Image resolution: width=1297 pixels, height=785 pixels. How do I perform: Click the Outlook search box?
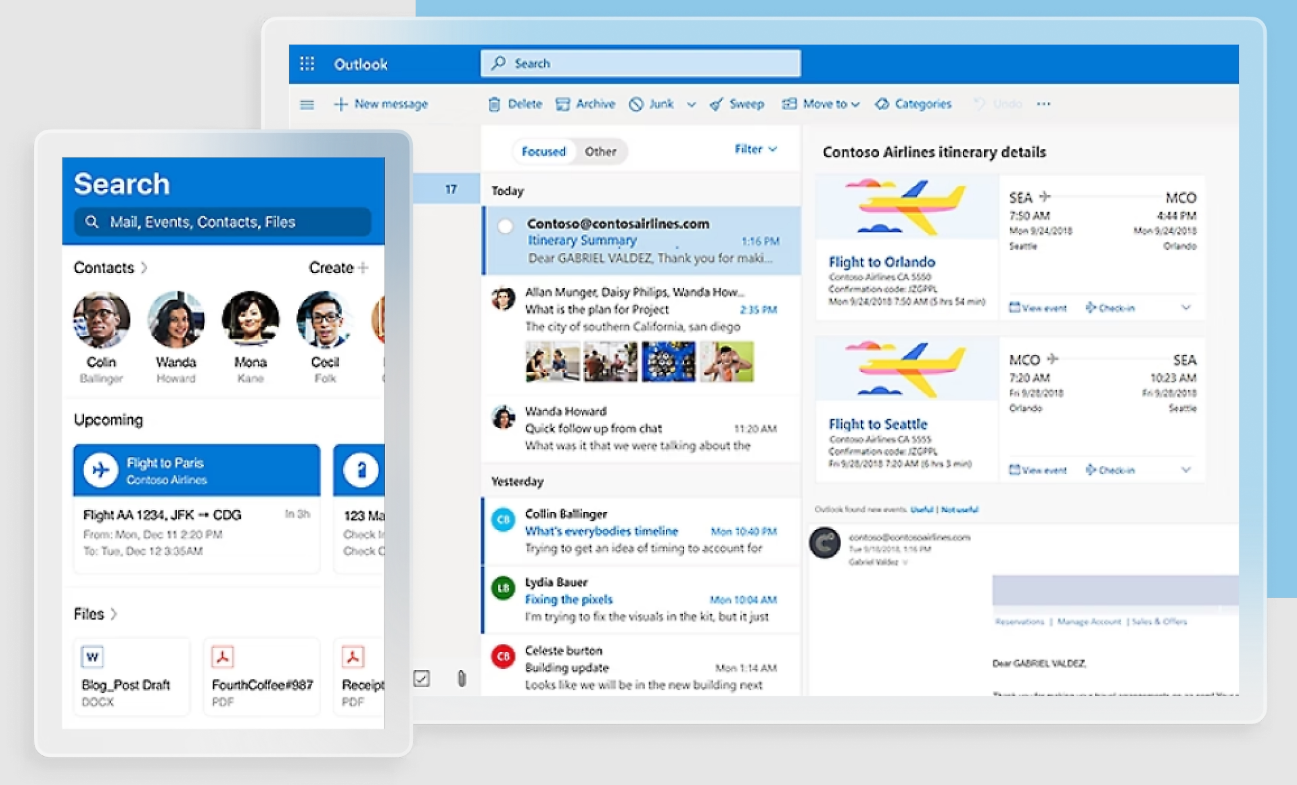(x=640, y=64)
